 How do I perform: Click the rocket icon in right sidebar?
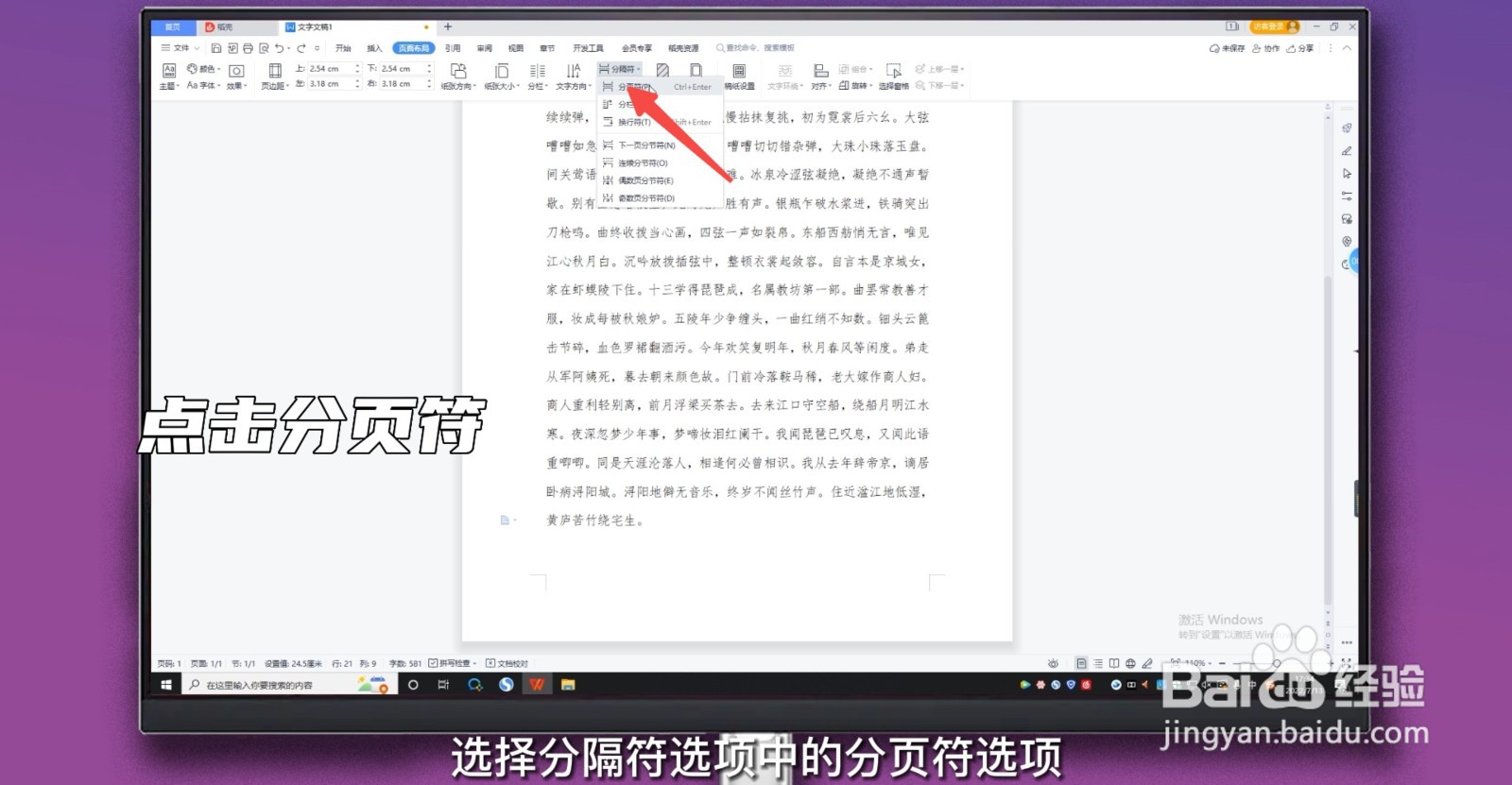1347,128
